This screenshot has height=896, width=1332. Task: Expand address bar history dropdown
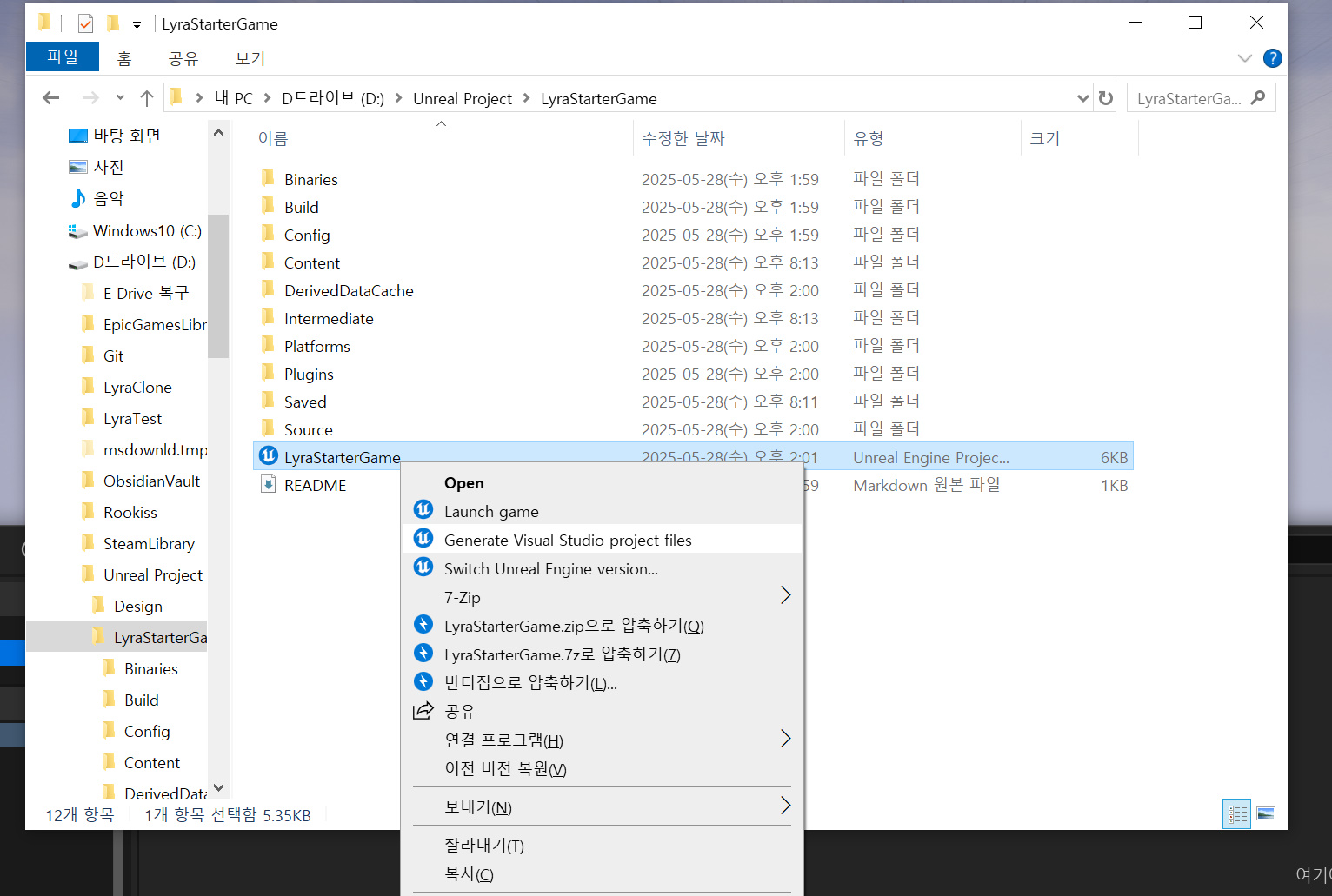click(x=1082, y=98)
